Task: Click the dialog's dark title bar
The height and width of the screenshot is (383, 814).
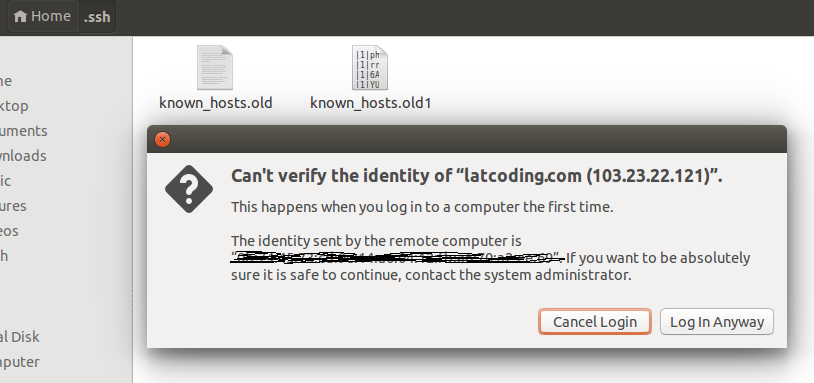Action: tap(467, 139)
